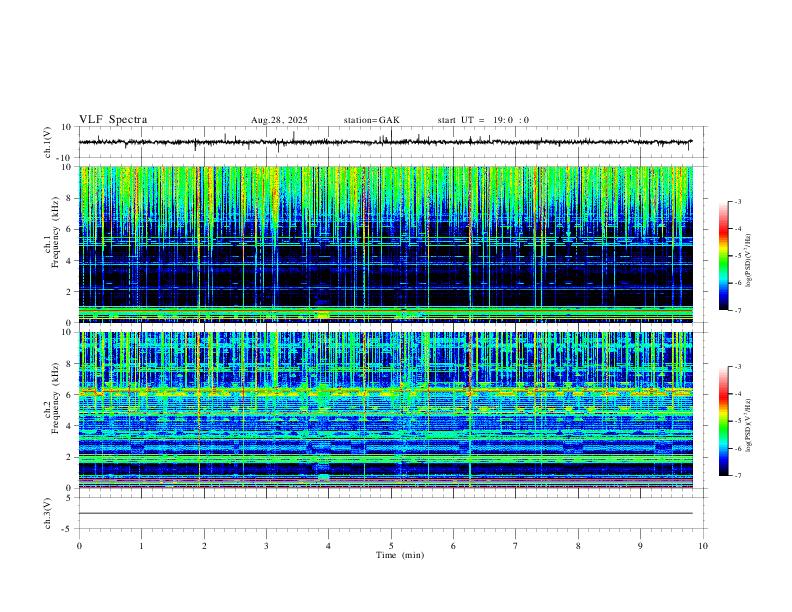This screenshot has height=612, width=792.
Task: Click the 'ch.3(V)' axis label
Action: tap(48, 513)
